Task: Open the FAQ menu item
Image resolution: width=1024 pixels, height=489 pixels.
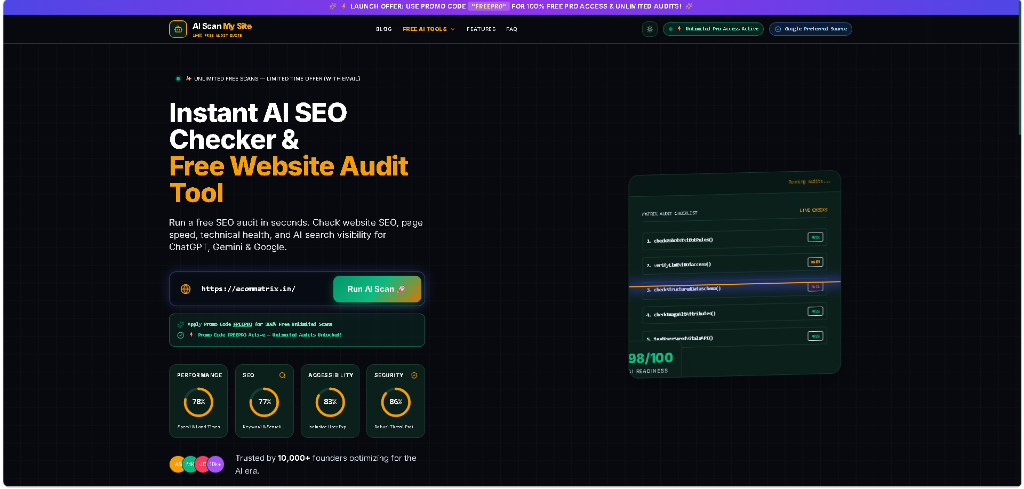Action: (511, 29)
